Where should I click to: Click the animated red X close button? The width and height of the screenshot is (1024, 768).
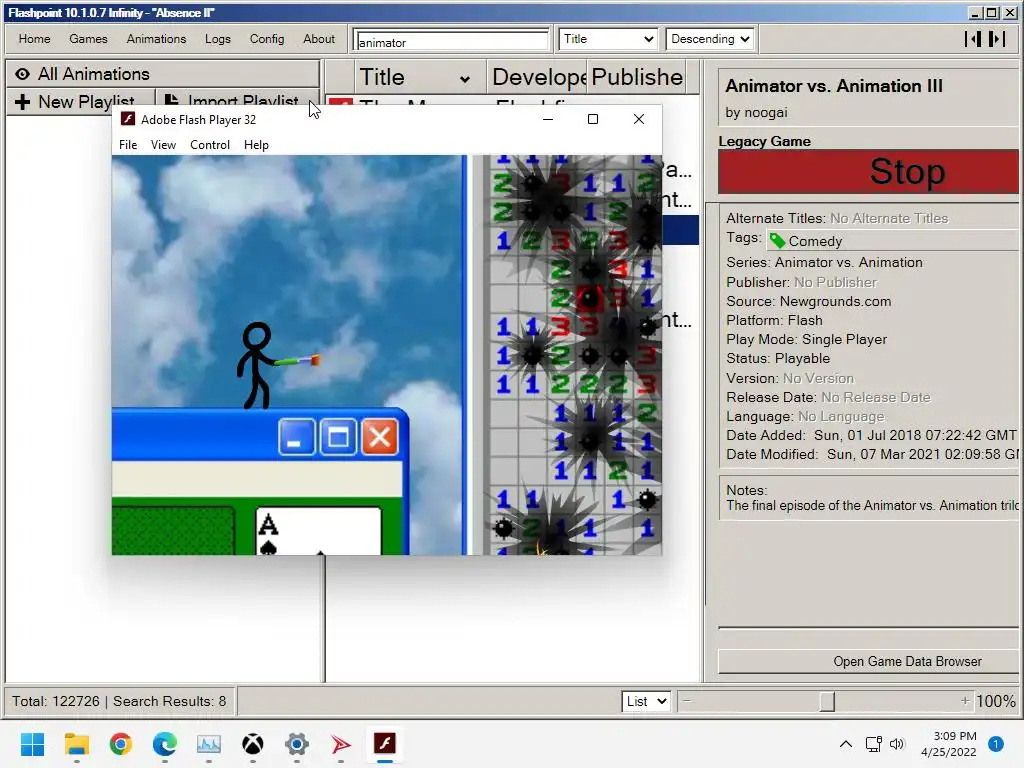(379, 437)
